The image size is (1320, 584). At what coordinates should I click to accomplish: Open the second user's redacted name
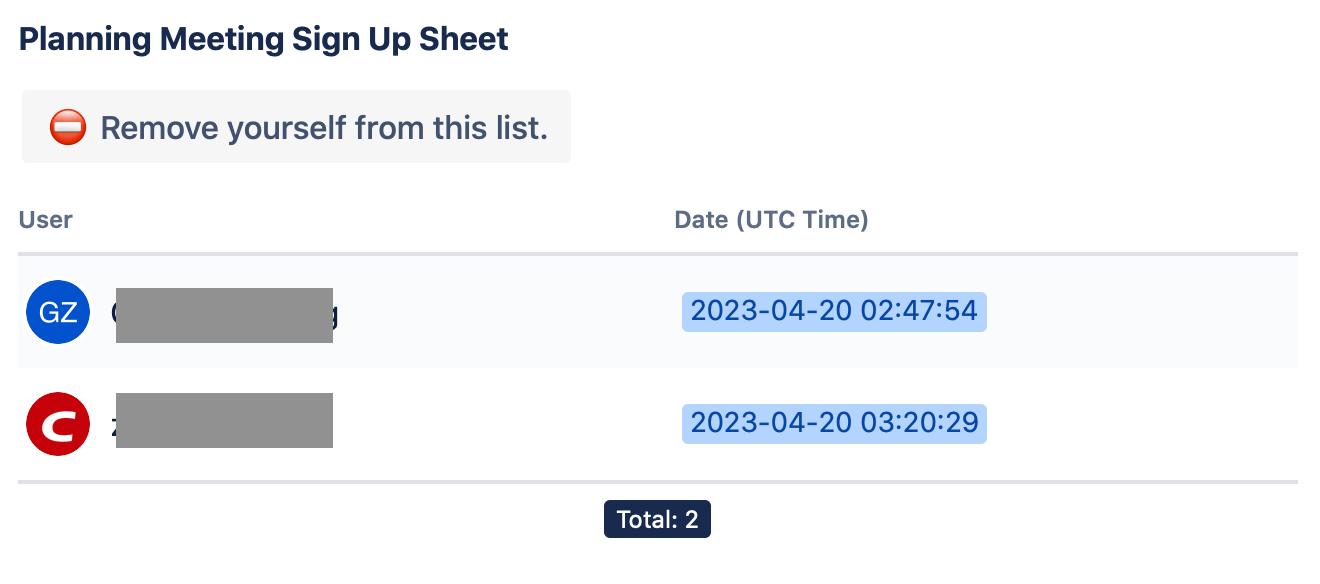(224, 420)
